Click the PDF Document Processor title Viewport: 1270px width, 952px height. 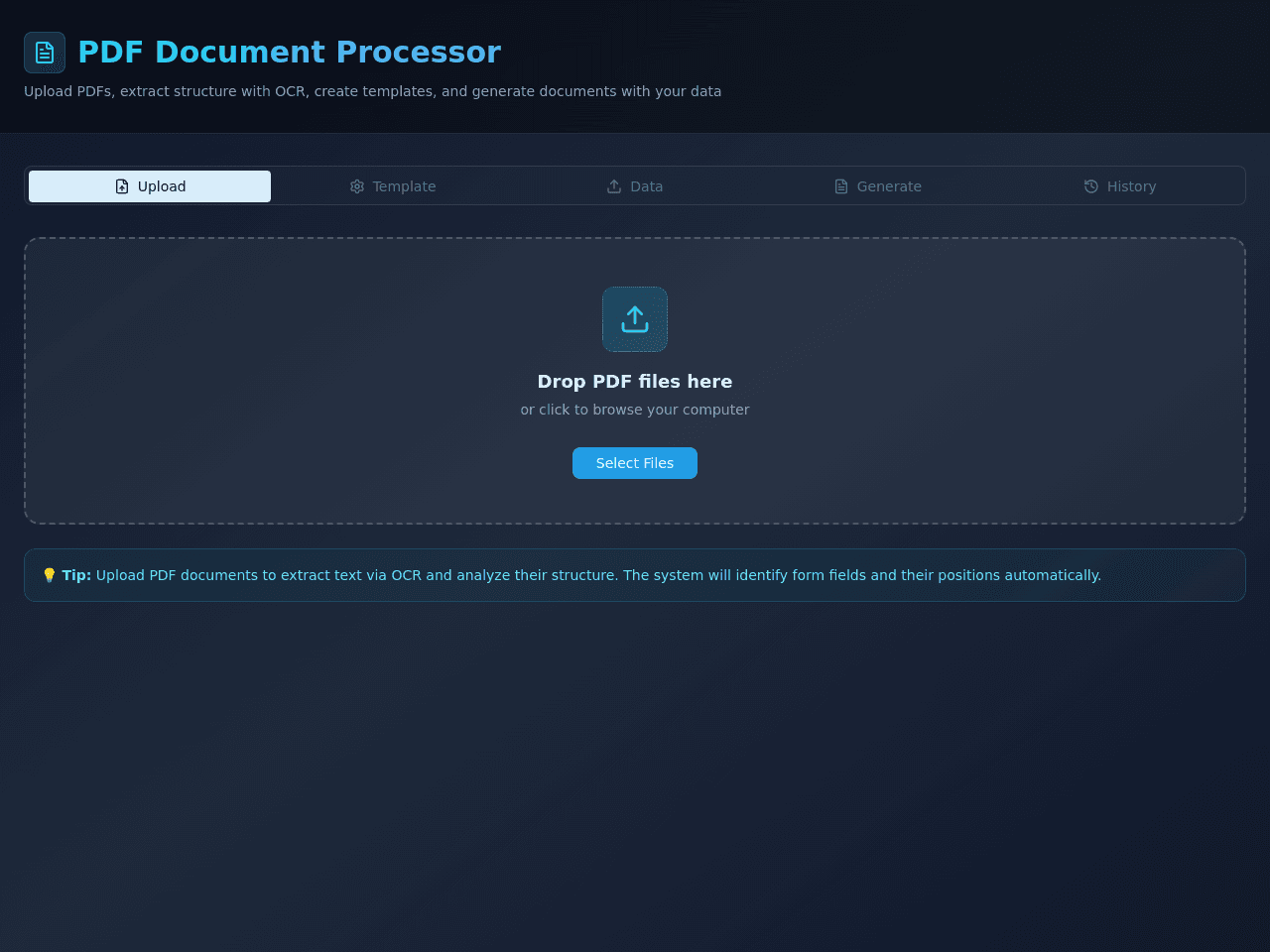[289, 52]
